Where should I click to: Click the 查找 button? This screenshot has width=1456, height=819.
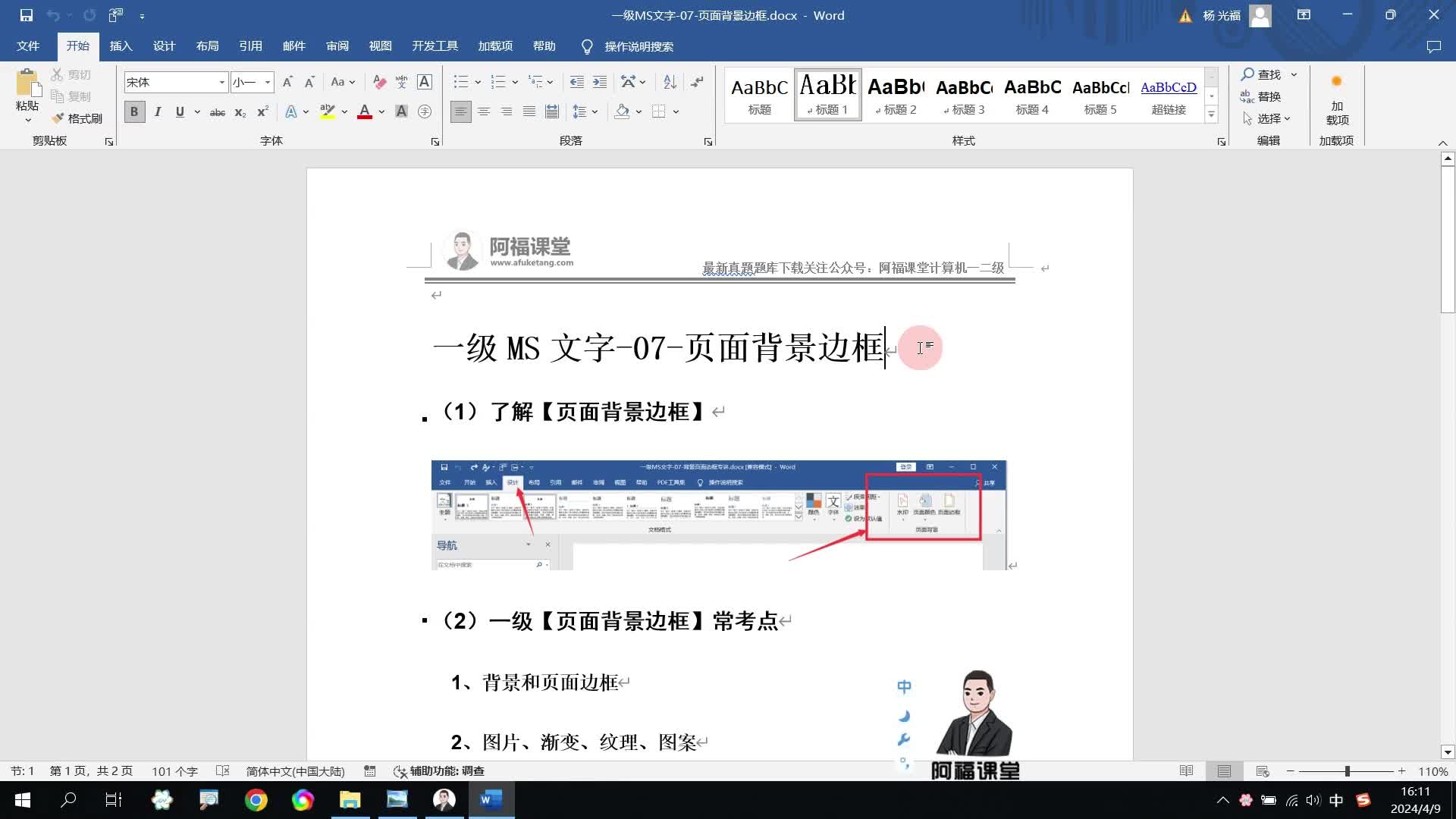[1261, 74]
